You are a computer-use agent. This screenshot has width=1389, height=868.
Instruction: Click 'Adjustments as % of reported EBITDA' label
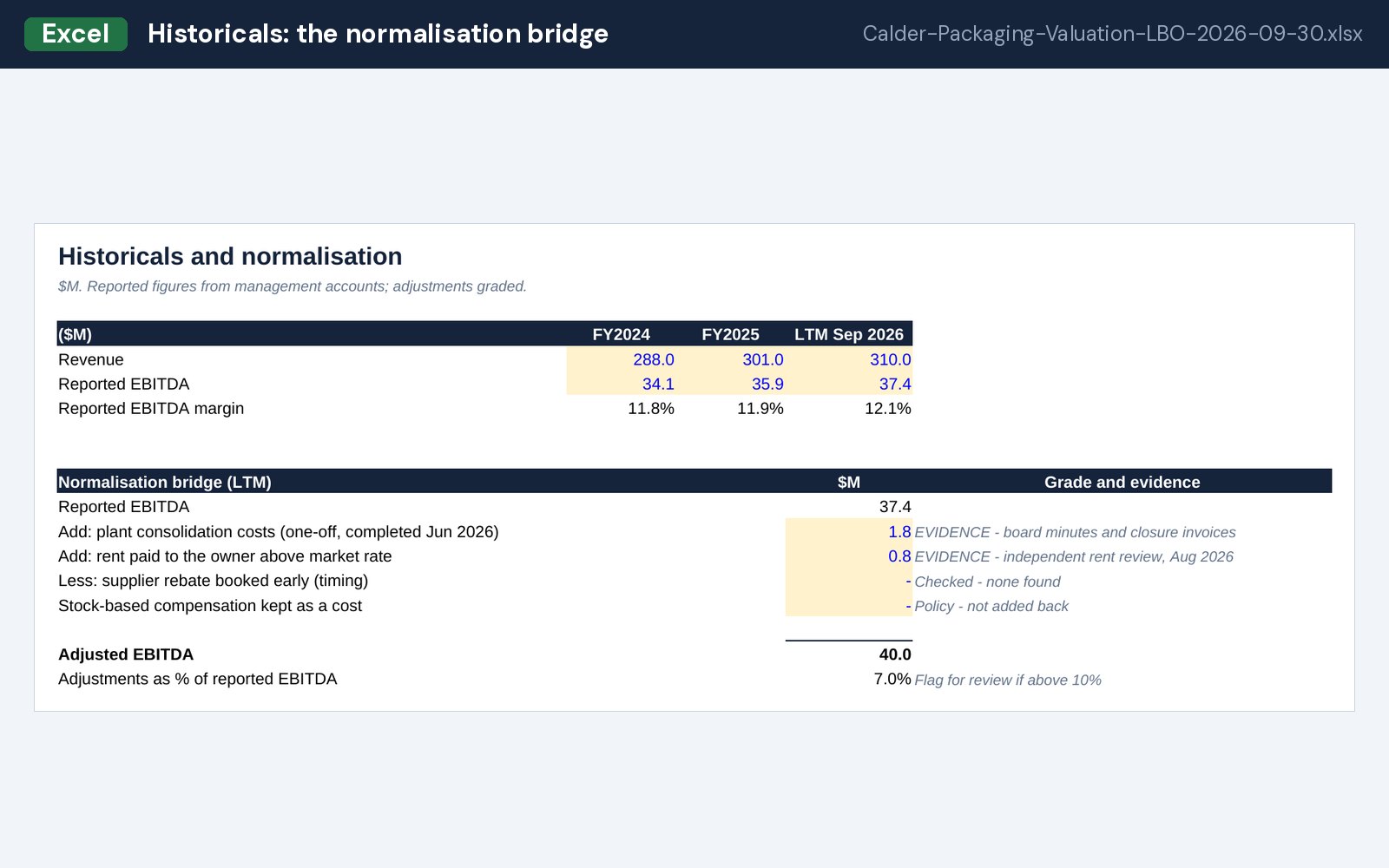(x=198, y=679)
